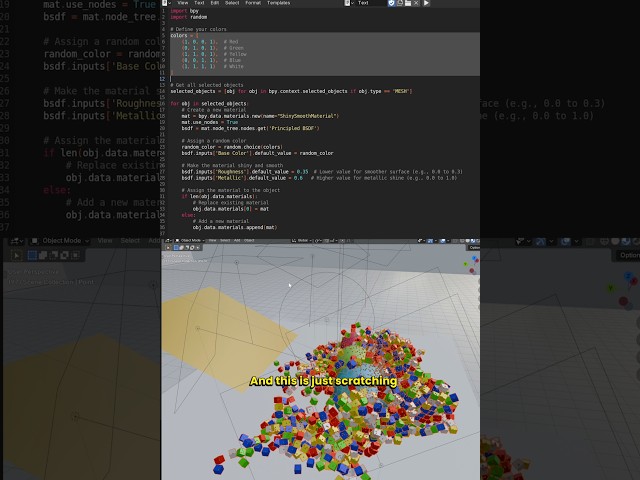Open the Format menu

(x=253, y=3)
